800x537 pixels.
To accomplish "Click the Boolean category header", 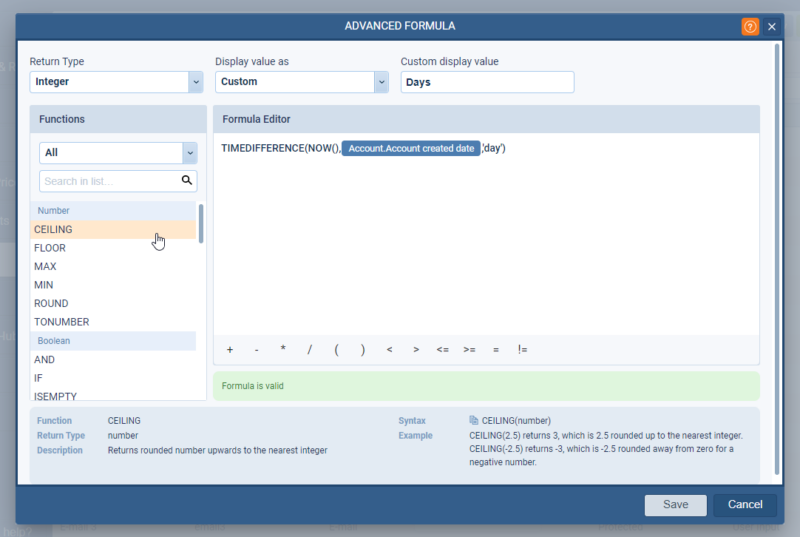I will [113, 341].
